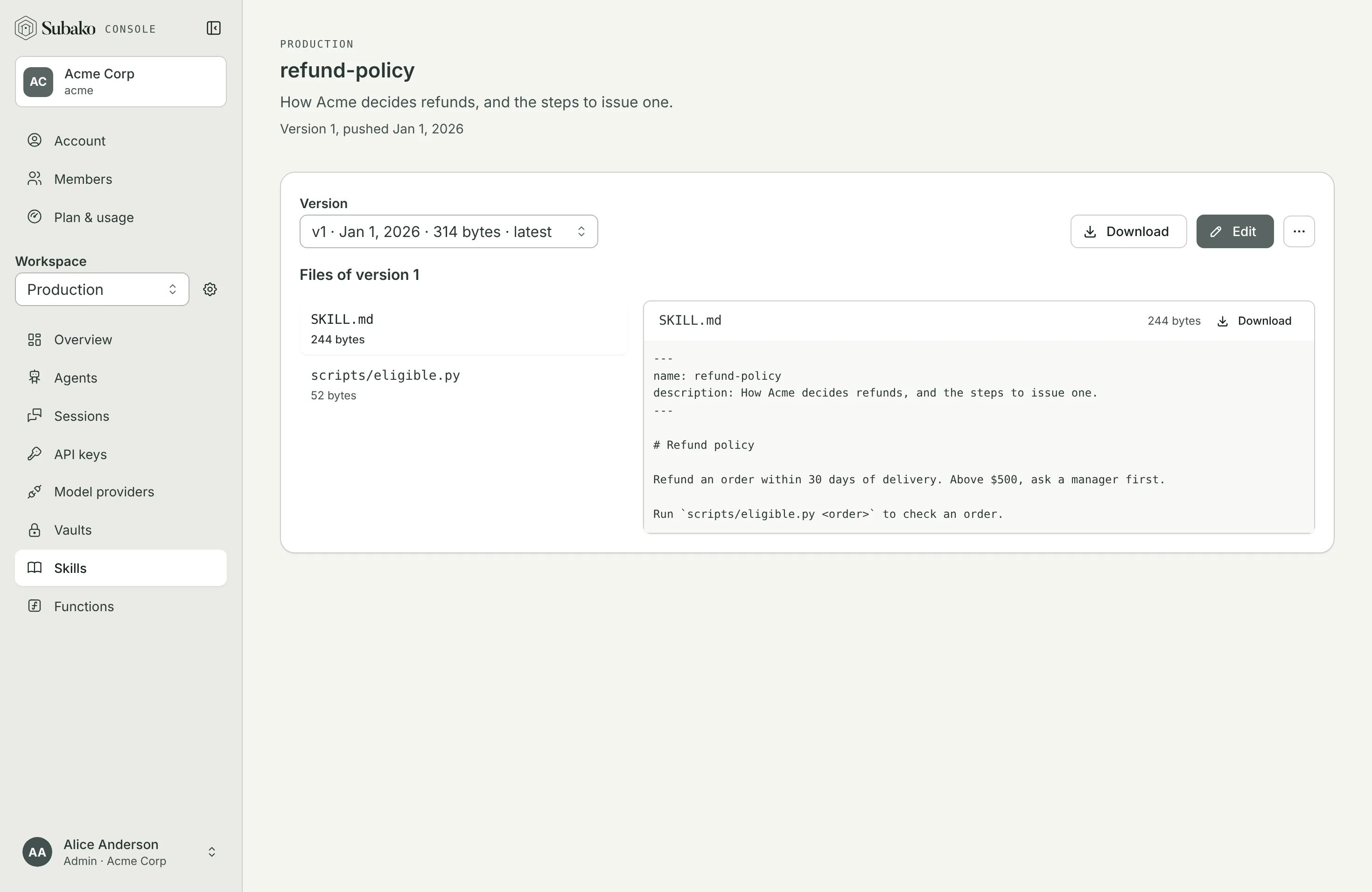Image resolution: width=1372 pixels, height=892 pixels.
Task: Click the '# Refund policy' line
Action: 703,445
